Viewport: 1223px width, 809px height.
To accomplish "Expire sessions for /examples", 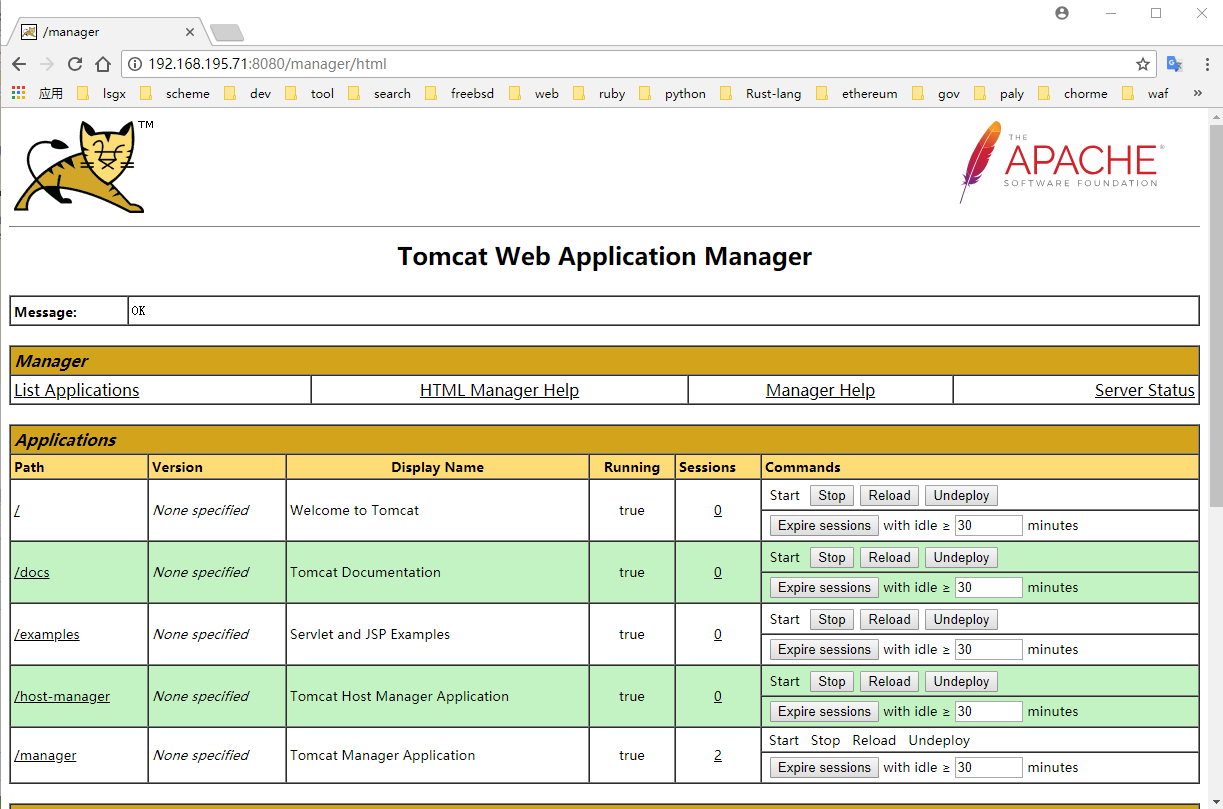I will [824, 649].
